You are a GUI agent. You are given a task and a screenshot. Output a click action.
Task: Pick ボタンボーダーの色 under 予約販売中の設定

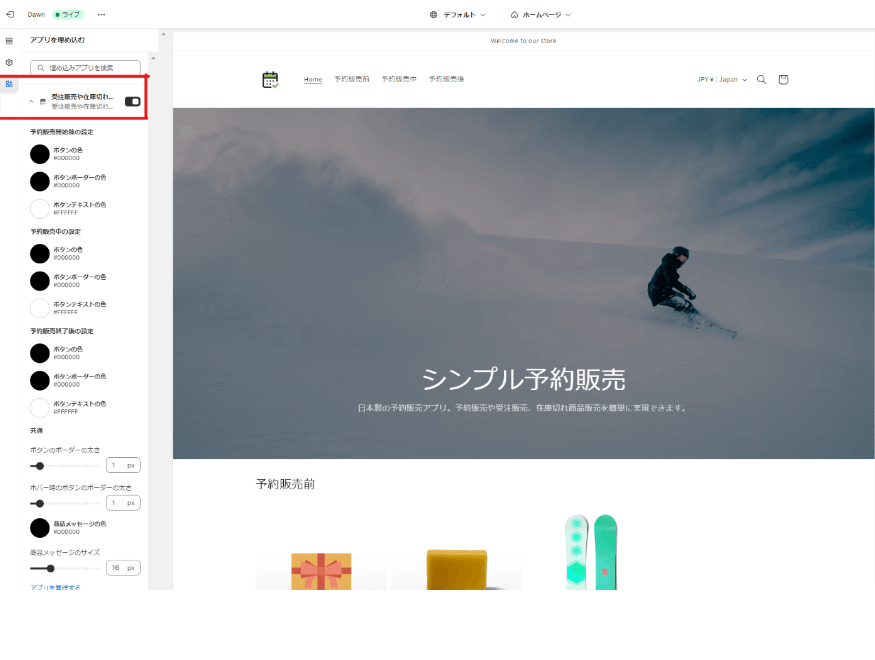[x=40, y=281]
